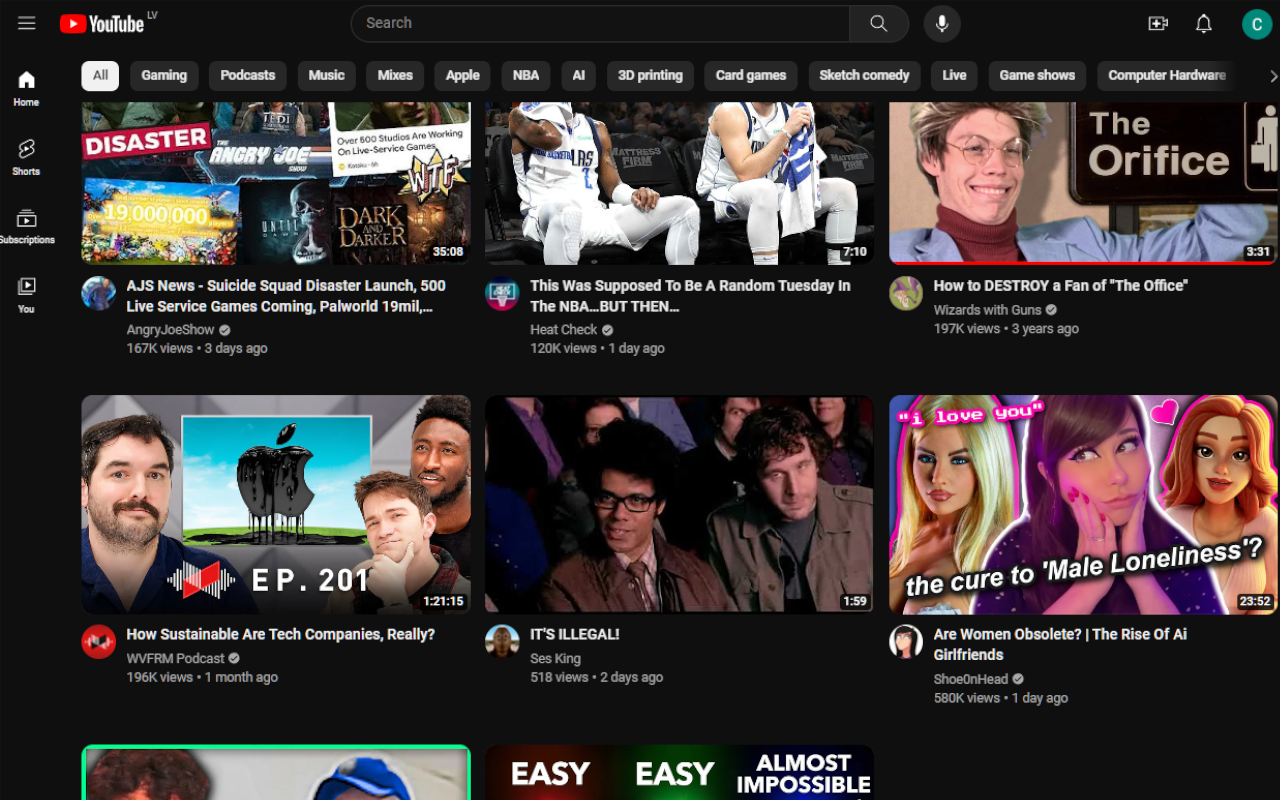This screenshot has width=1280, height=800.
Task: Open the IT'S ILLEGAL! video title
Action: tap(575, 634)
